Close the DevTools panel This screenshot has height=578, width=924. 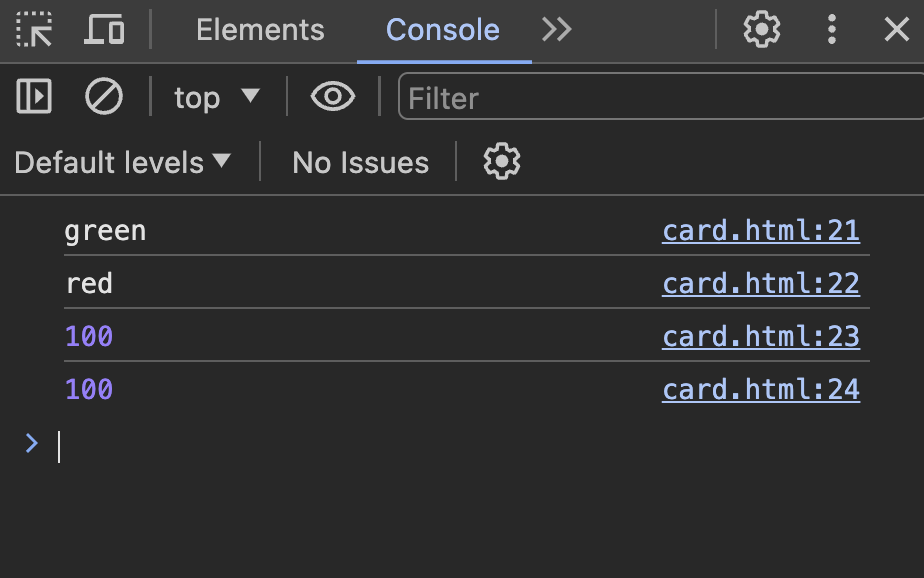tap(896, 30)
